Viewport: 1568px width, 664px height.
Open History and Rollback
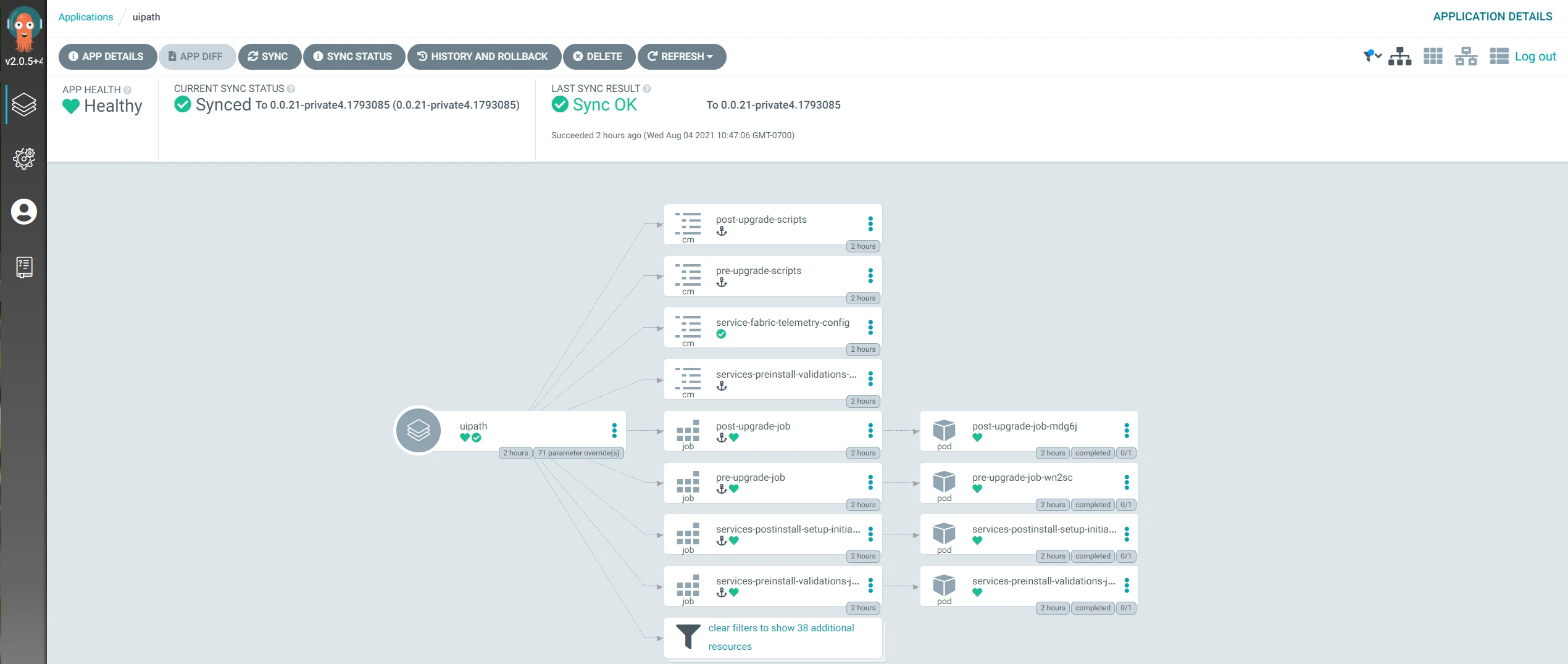coord(484,56)
